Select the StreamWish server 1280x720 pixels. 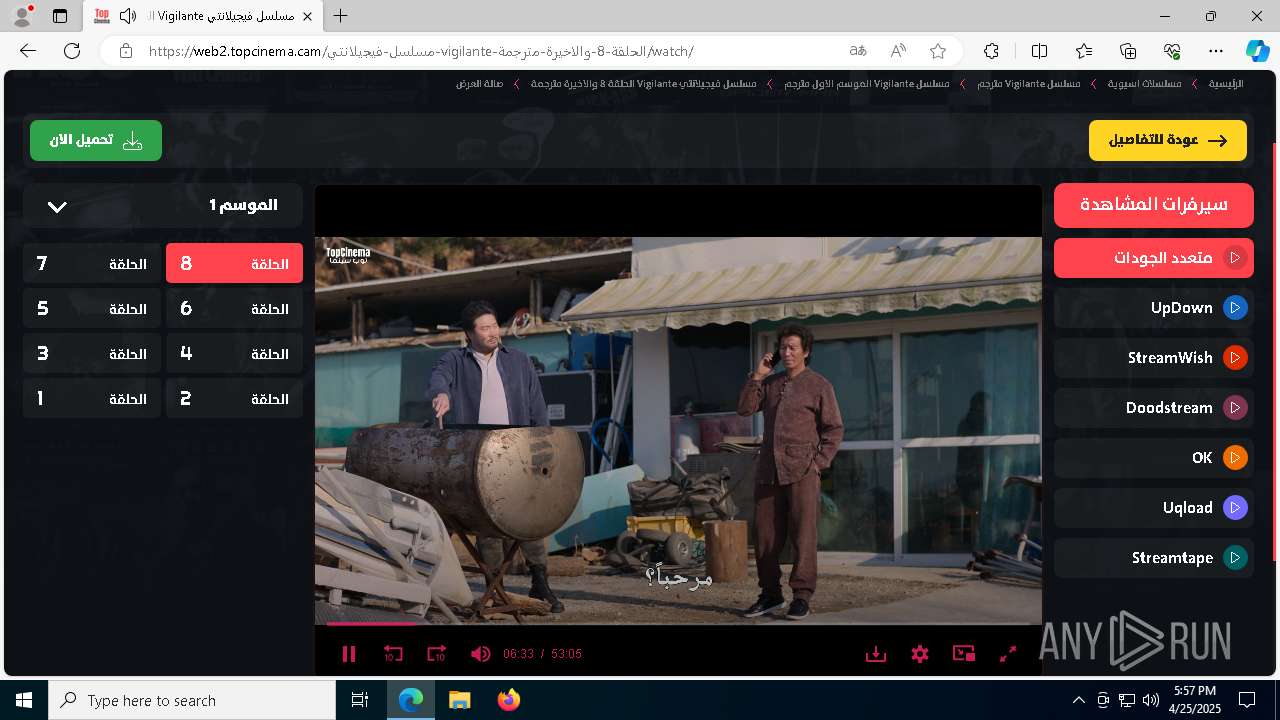tap(1154, 358)
